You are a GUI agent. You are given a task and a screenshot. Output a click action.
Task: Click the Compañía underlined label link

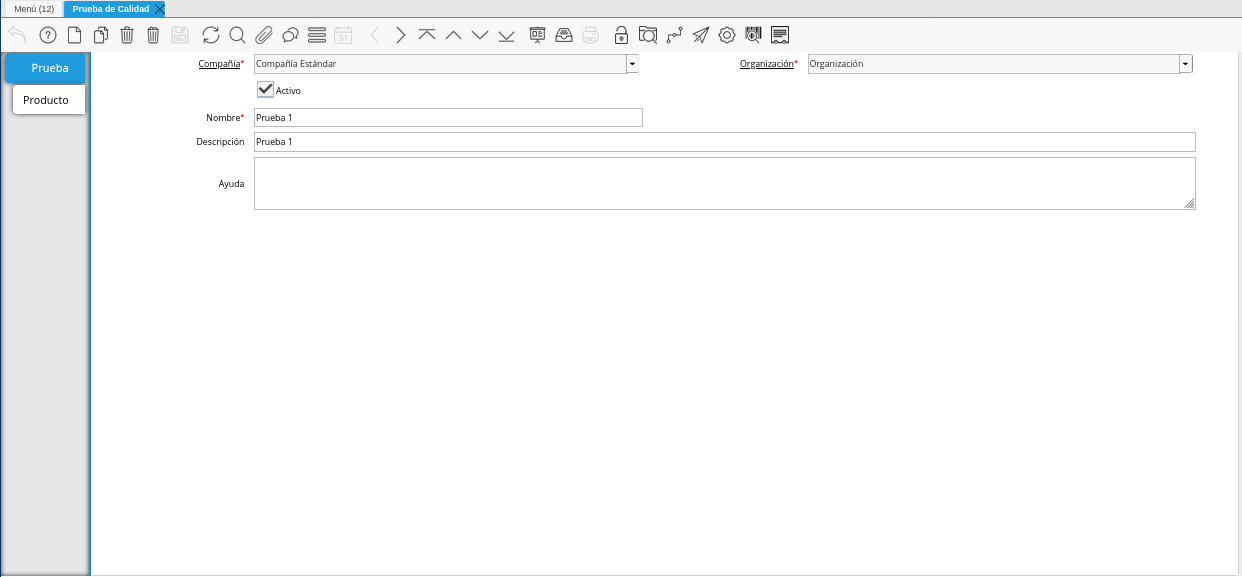[x=220, y=63]
